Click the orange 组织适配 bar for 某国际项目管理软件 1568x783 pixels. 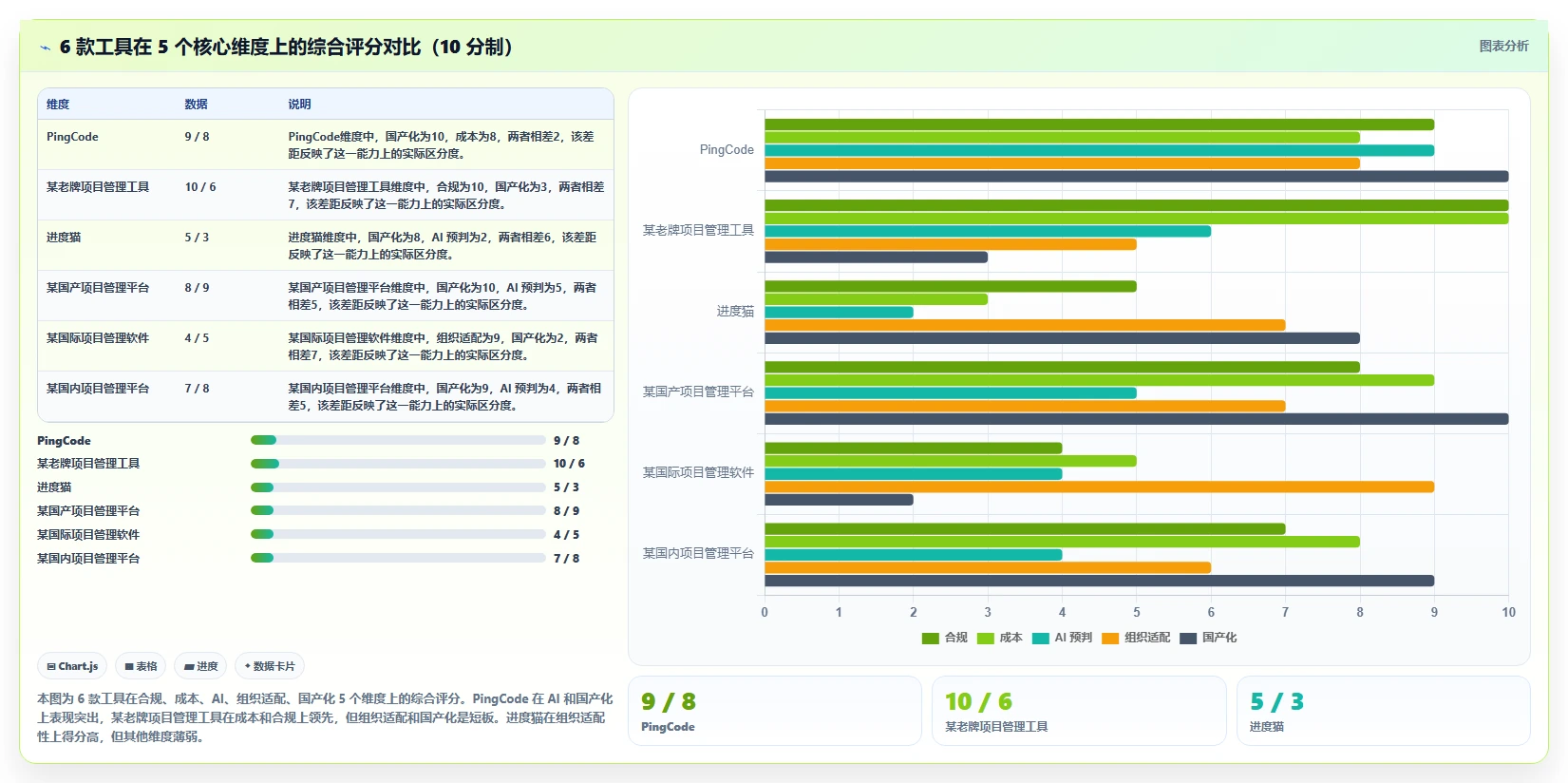pyautogui.click(x=1099, y=487)
